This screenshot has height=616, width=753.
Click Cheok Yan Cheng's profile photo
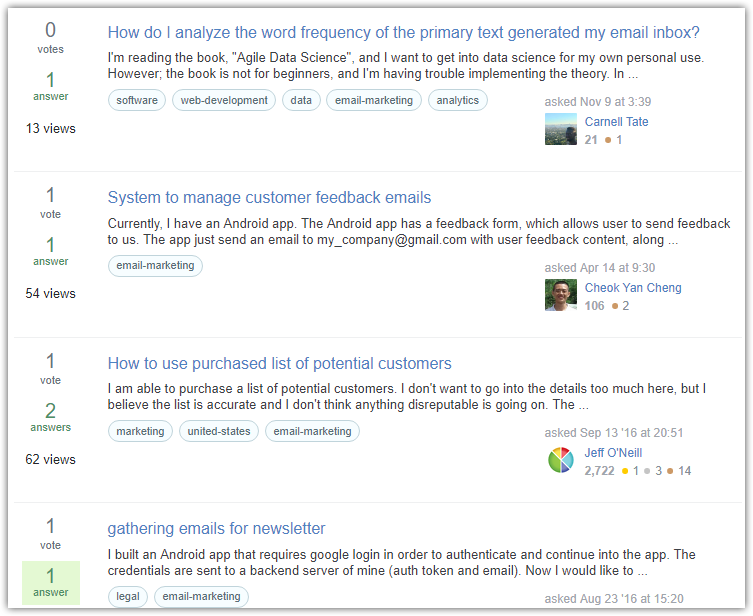click(x=560, y=295)
